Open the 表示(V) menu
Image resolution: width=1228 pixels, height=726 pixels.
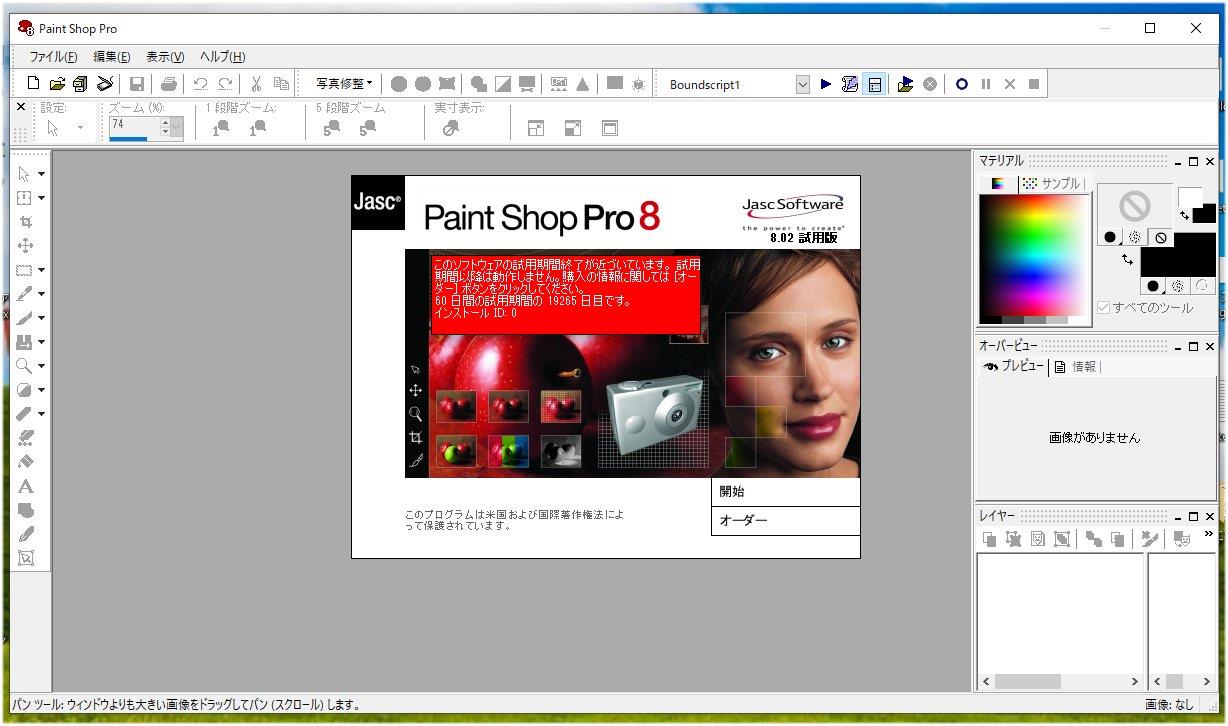[165, 56]
